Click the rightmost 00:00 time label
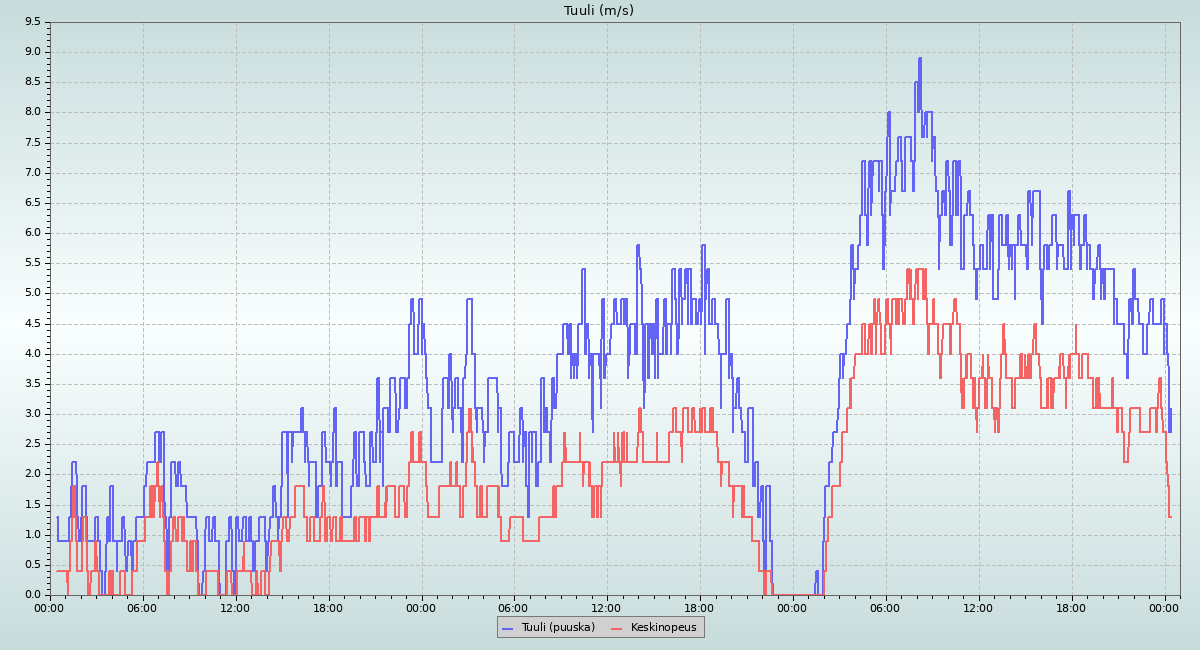Viewport: 1200px width, 650px height. coord(1165,607)
